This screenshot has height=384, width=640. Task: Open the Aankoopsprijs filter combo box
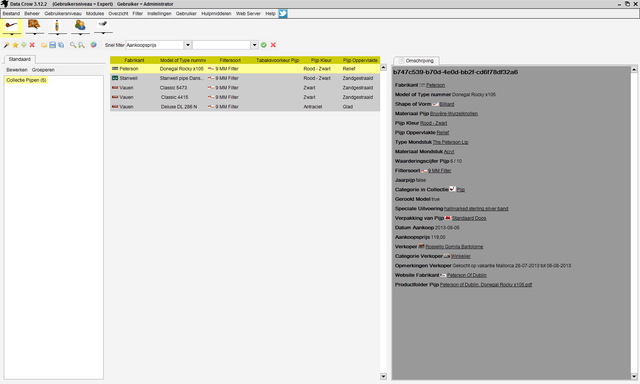point(158,45)
